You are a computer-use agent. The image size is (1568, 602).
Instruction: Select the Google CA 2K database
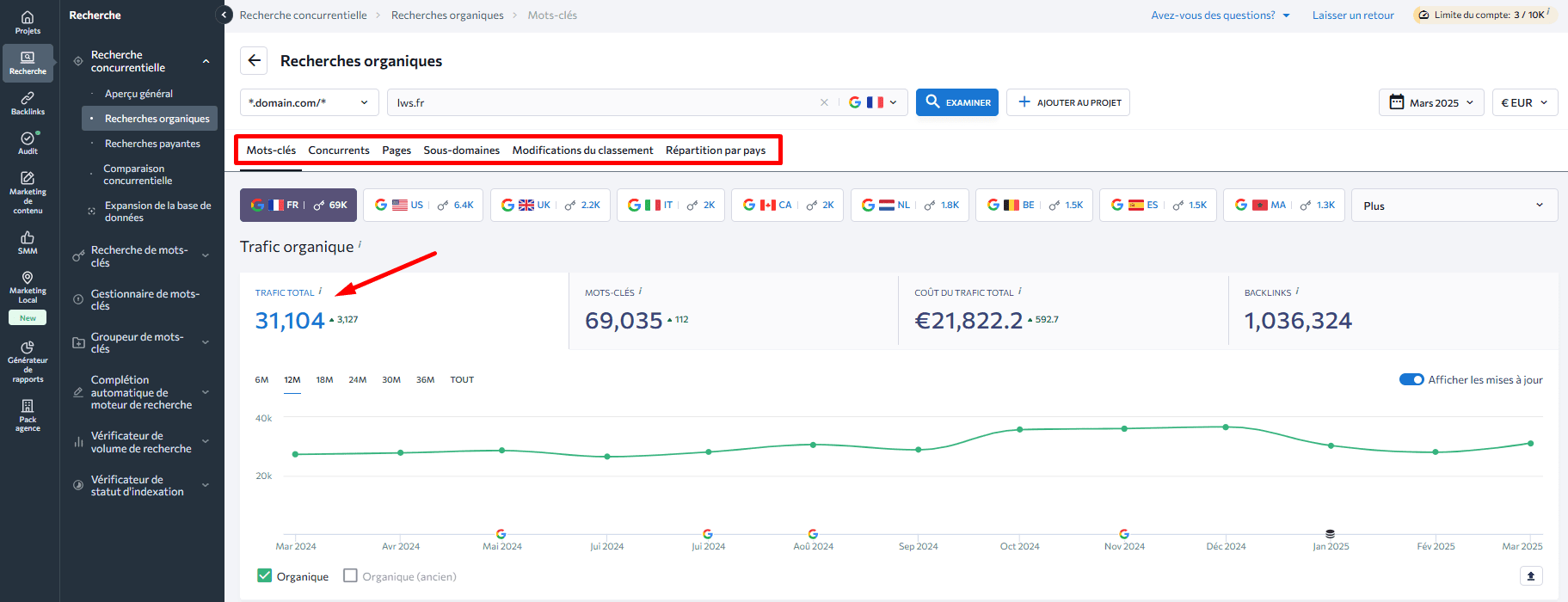tap(788, 205)
